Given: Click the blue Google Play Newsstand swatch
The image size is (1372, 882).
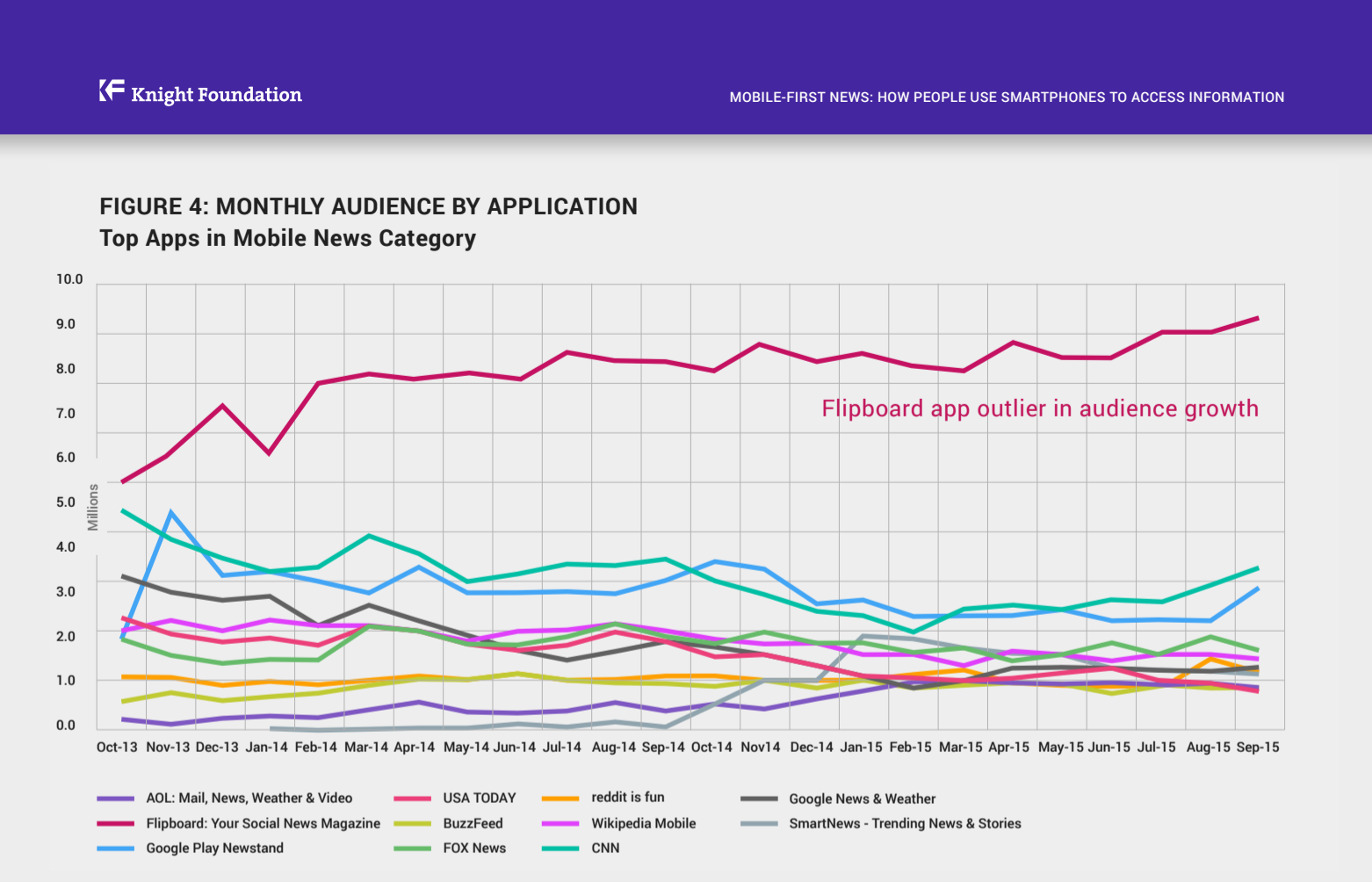Looking at the screenshot, I should tap(116, 848).
